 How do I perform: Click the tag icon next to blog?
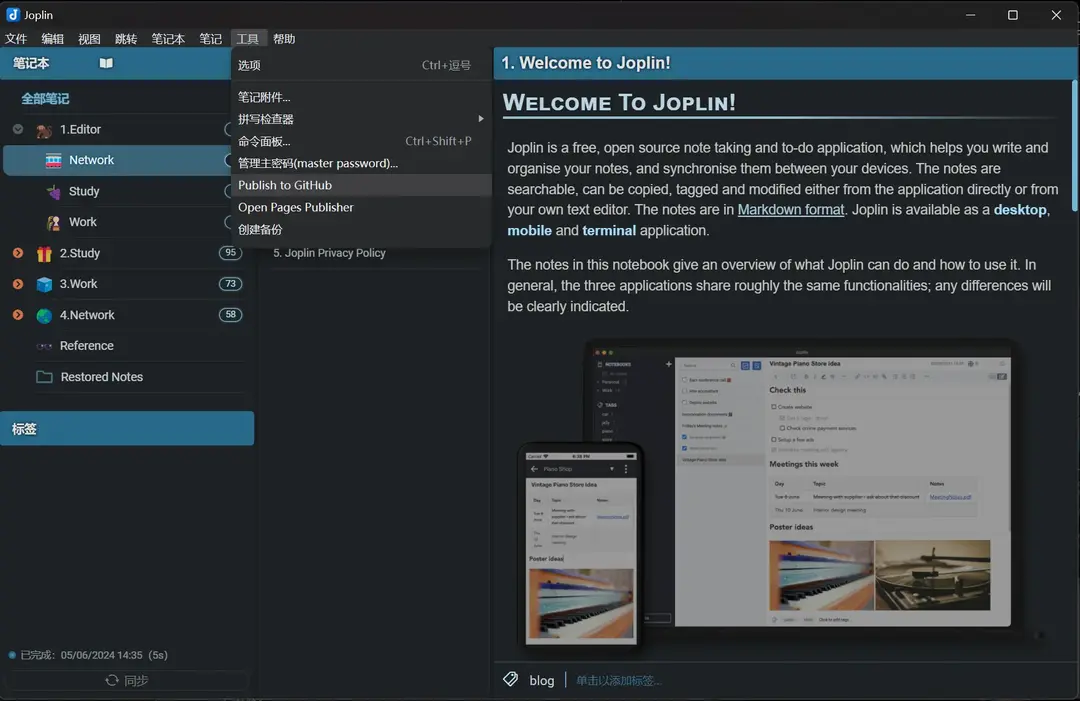(x=510, y=679)
